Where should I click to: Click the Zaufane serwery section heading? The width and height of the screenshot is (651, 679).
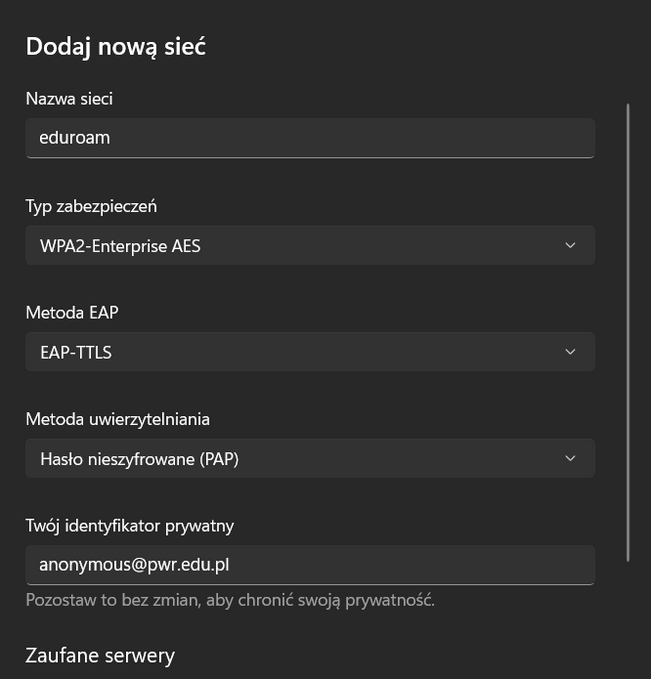point(100,656)
